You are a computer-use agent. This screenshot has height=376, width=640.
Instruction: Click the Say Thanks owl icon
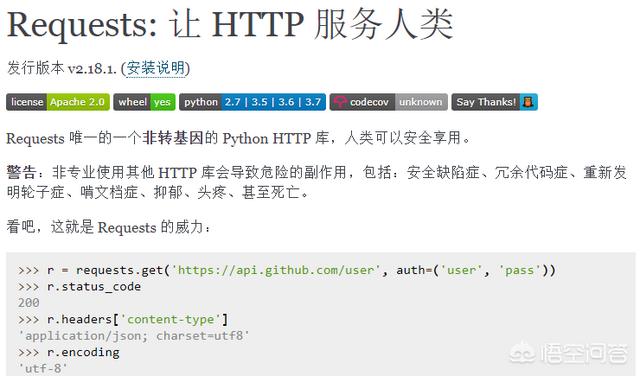[528, 102]
